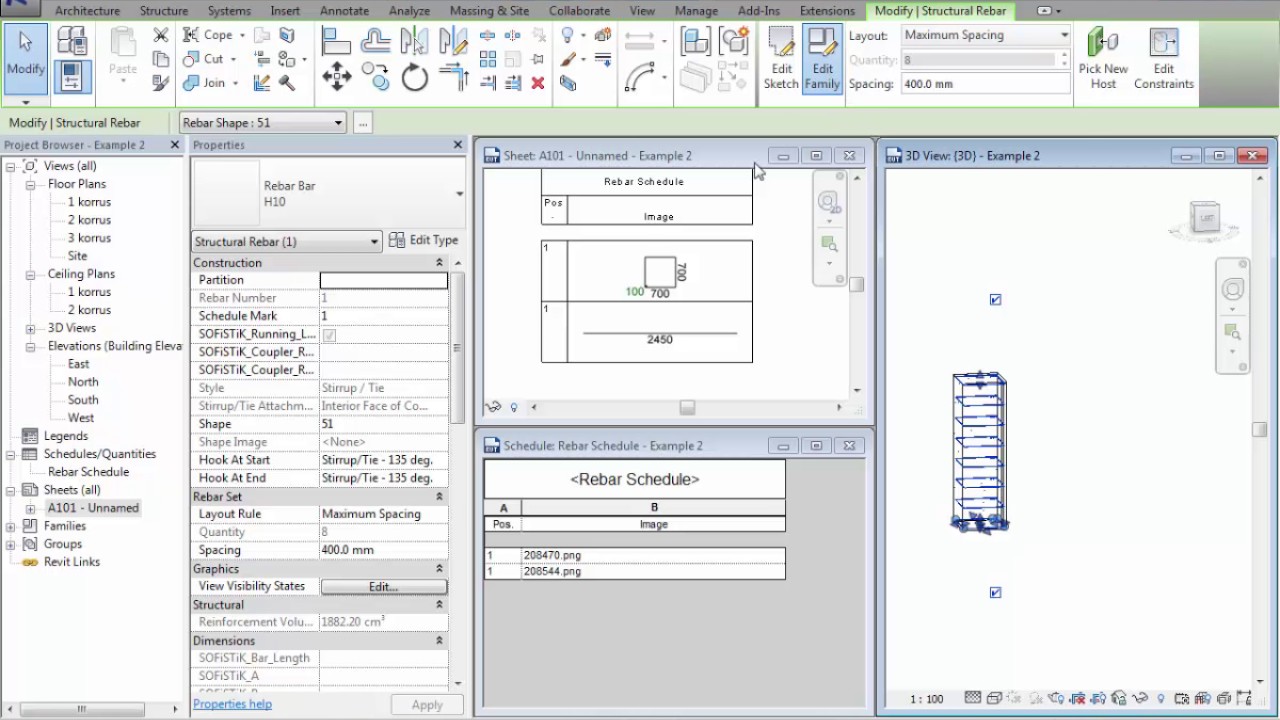Click the red Delete X icon
Image resolution: width=1280 pixels, height=720 pixels.
537,83
